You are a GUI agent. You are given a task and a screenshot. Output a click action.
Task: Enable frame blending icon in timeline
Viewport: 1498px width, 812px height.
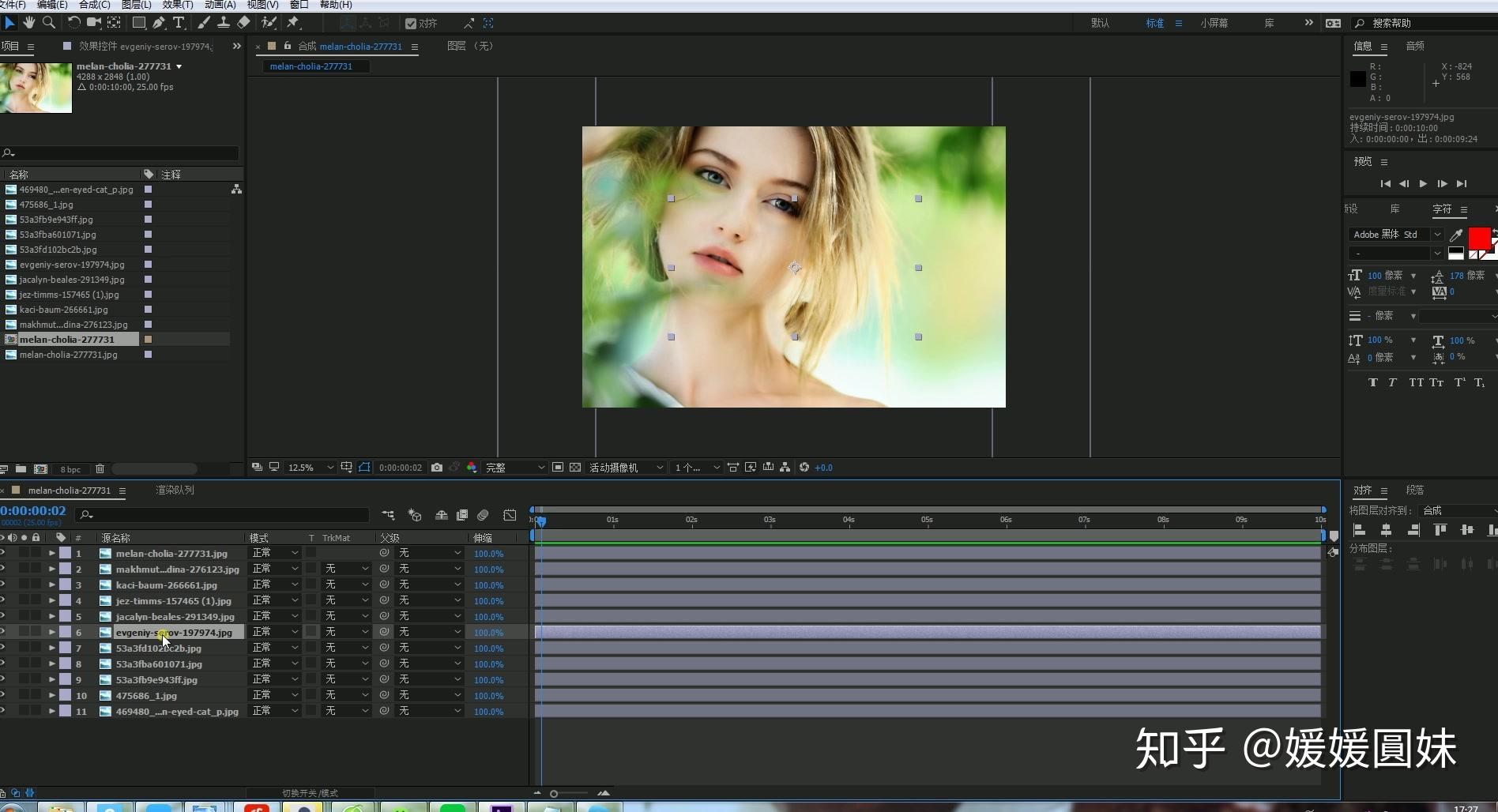click(462, 515)
